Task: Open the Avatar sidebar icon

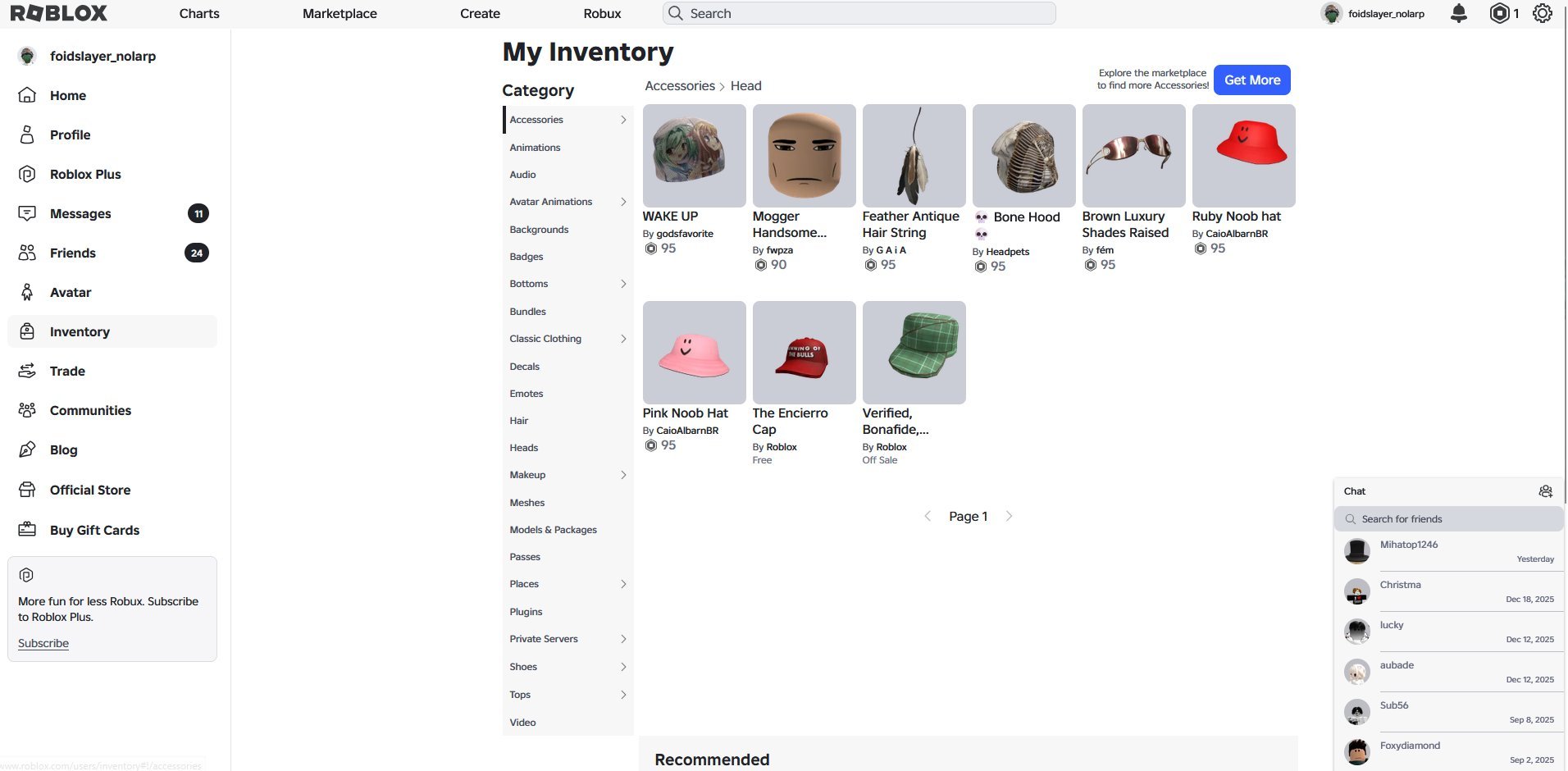Action: tap(27, 292)
